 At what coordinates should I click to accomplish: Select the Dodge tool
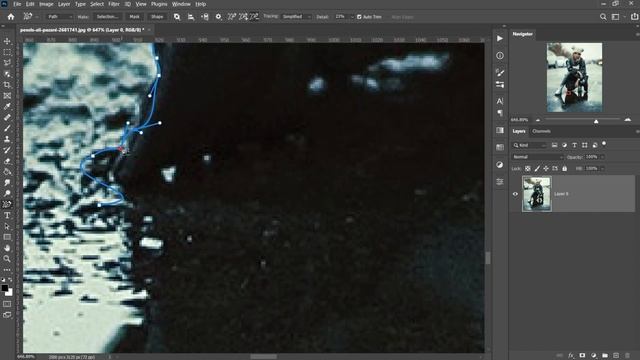[7, 193]
